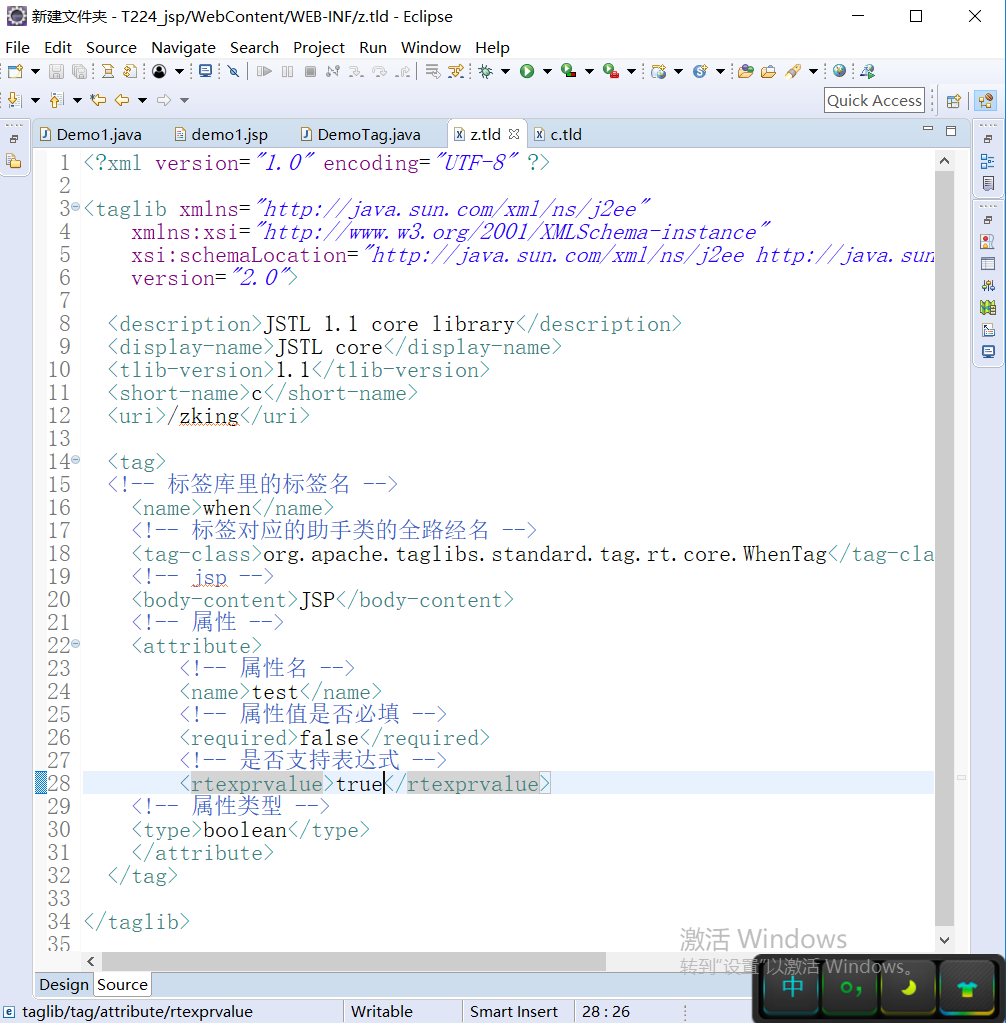Restore the left side view stack
Screen dimensions: 1006x1023
[x=14, y=139]
